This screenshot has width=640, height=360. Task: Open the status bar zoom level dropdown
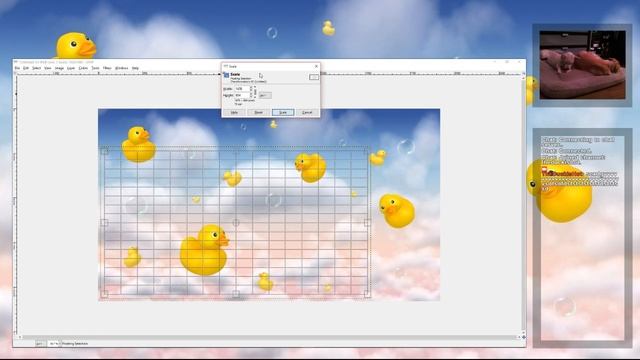(x=54, y=344)
